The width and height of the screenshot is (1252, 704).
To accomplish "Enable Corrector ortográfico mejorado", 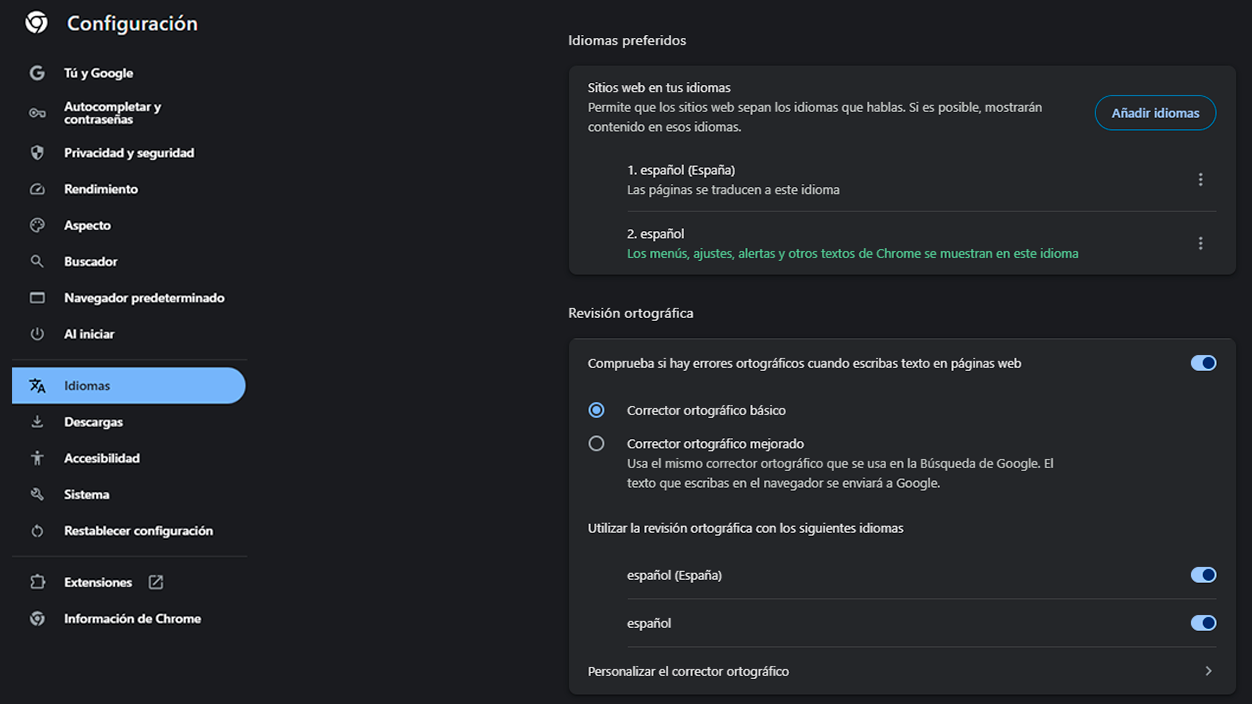I will point(596,443).
